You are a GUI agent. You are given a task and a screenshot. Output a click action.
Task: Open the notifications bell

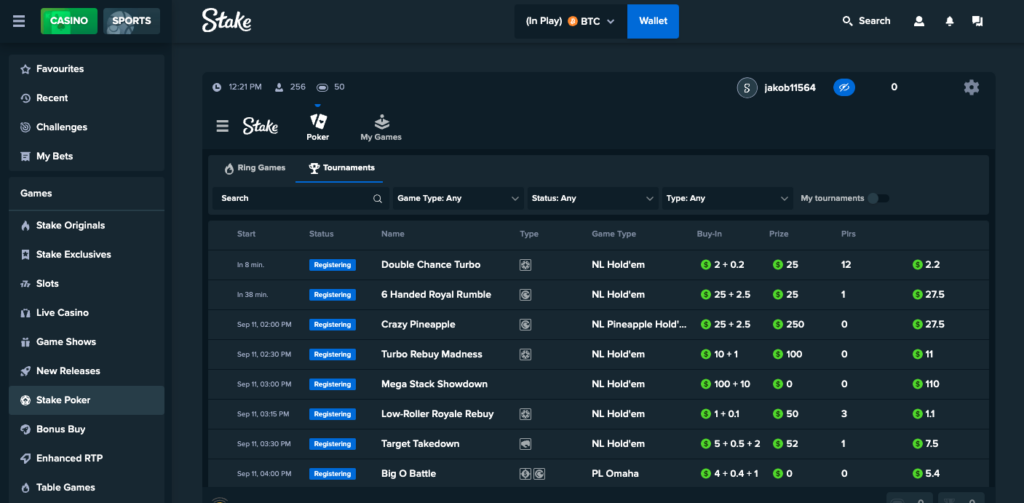point(950,21)
